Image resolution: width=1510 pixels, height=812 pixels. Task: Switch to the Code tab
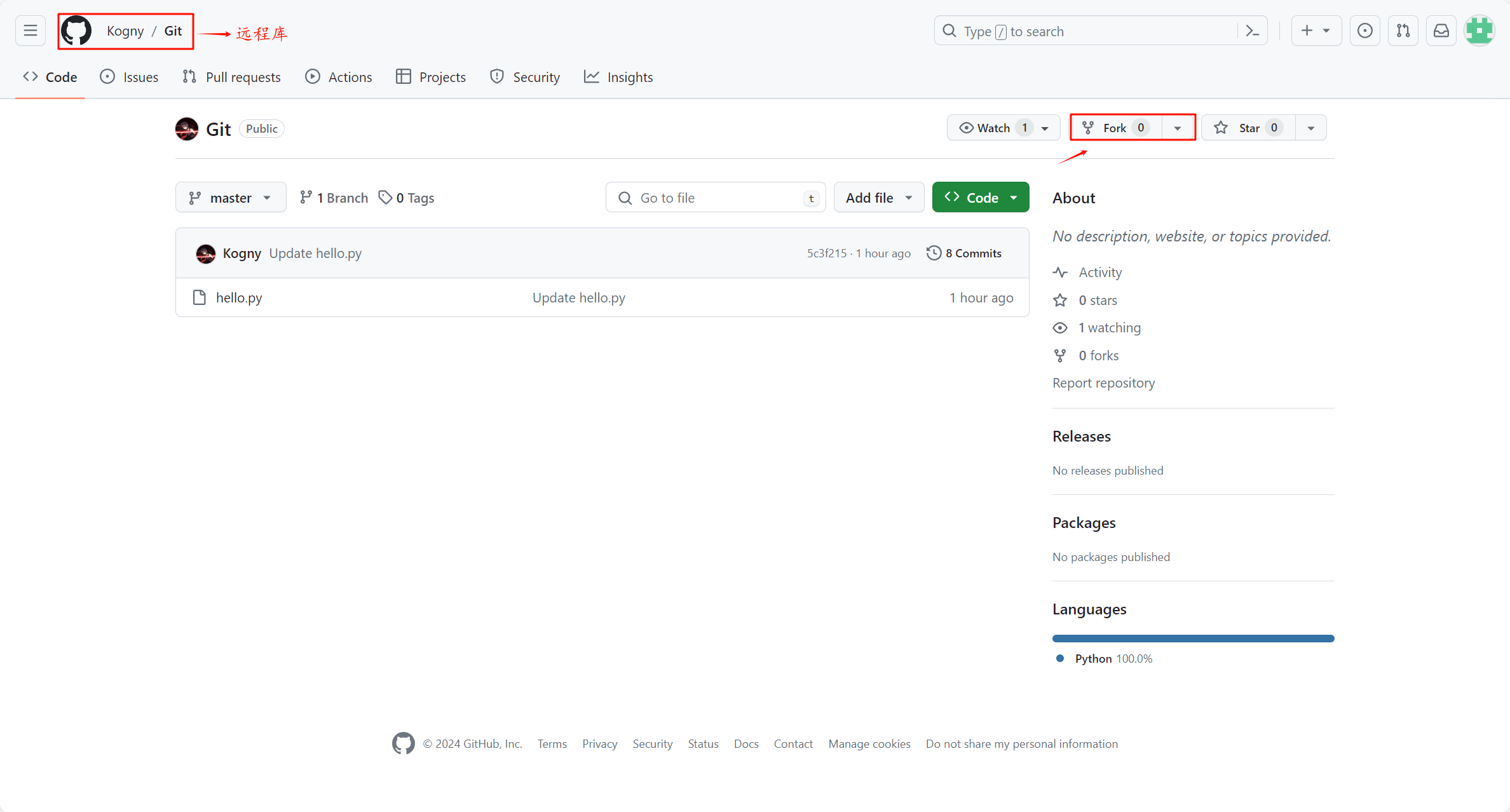click(x=50, y=77)
